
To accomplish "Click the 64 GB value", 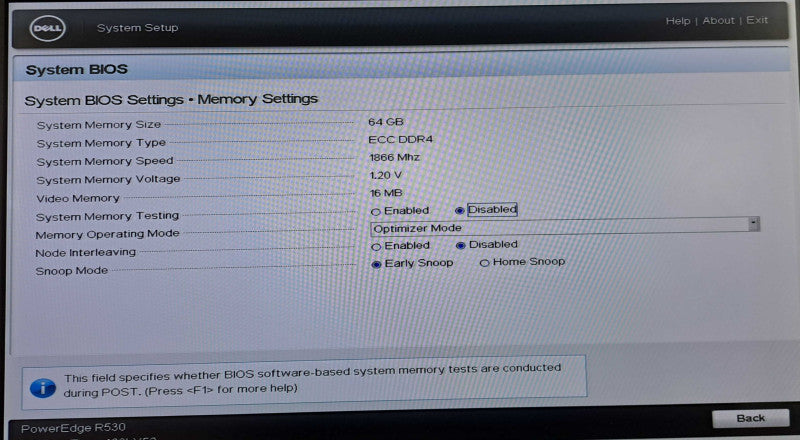I will 386,122.
